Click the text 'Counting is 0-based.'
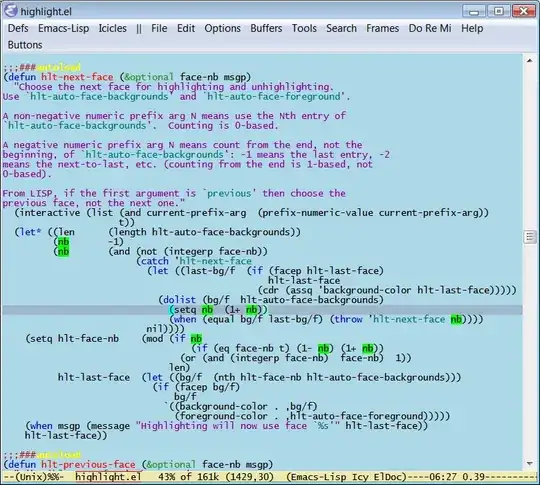Image resolution: width=540 pixels, height=485 pixels. [x=223, y=125]
